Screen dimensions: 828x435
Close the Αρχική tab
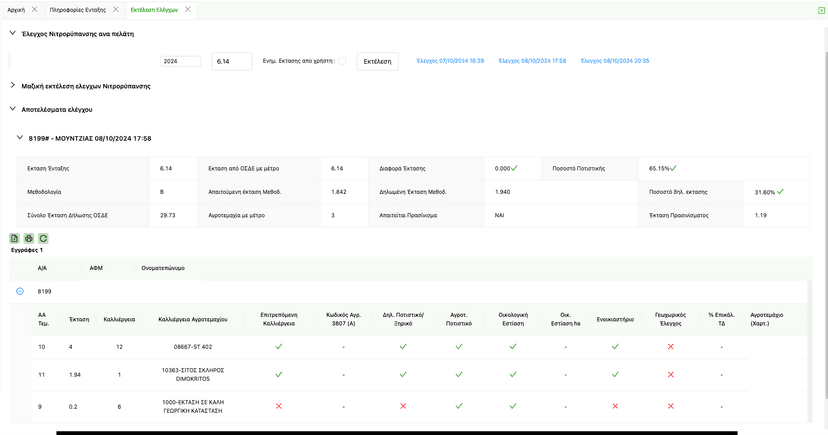click(x=35, y=10)
